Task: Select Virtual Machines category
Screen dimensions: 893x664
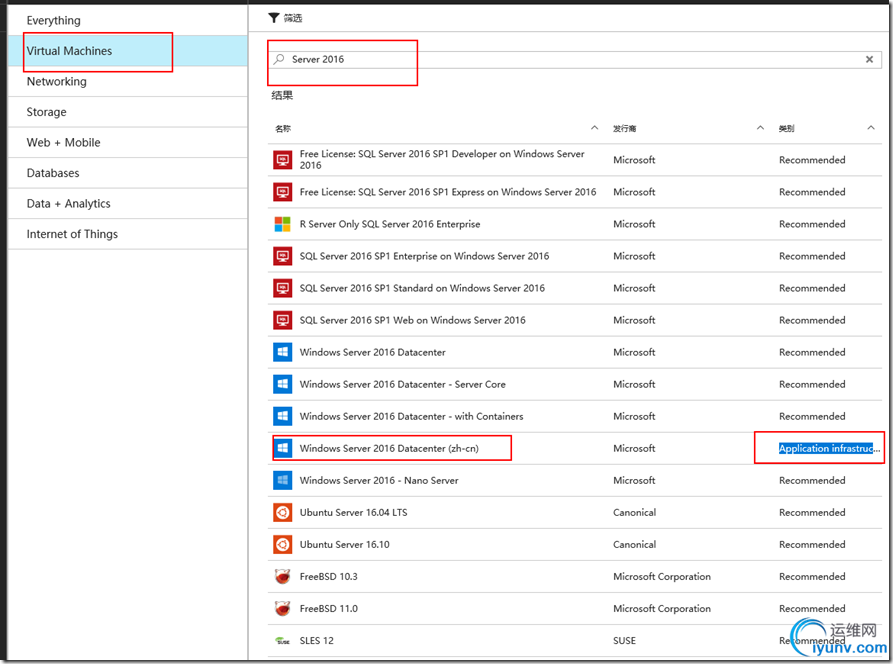Action: point(128,51)
